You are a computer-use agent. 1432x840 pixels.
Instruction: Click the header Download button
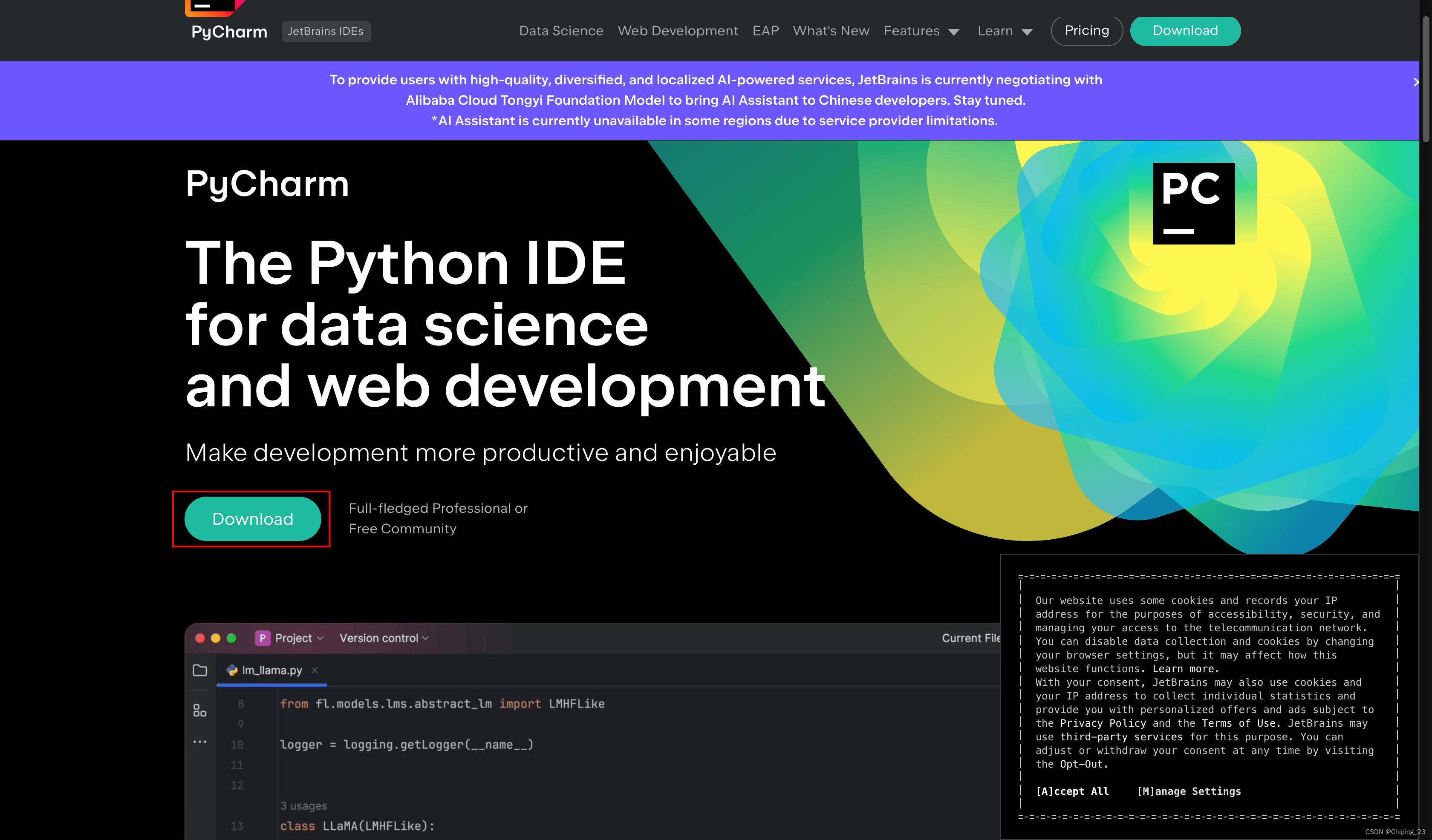pos(1185,31)
